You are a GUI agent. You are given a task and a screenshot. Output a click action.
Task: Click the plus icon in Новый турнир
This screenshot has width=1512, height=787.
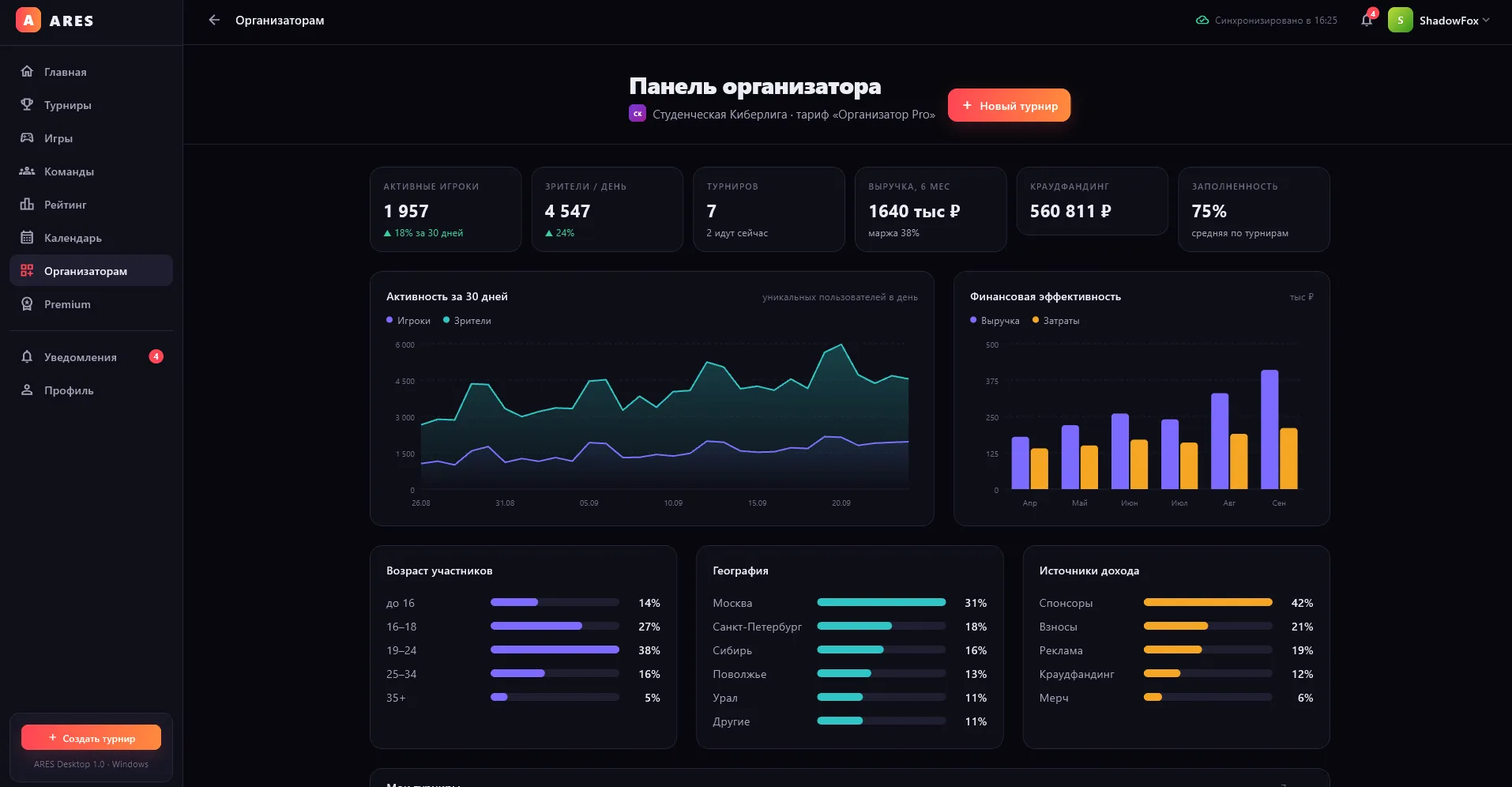pos(967,105)
